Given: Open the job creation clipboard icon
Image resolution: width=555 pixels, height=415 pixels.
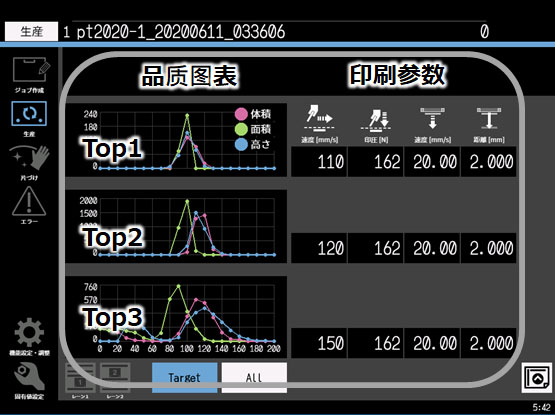Looking at the screenshot, I should (x=31, y=70).
